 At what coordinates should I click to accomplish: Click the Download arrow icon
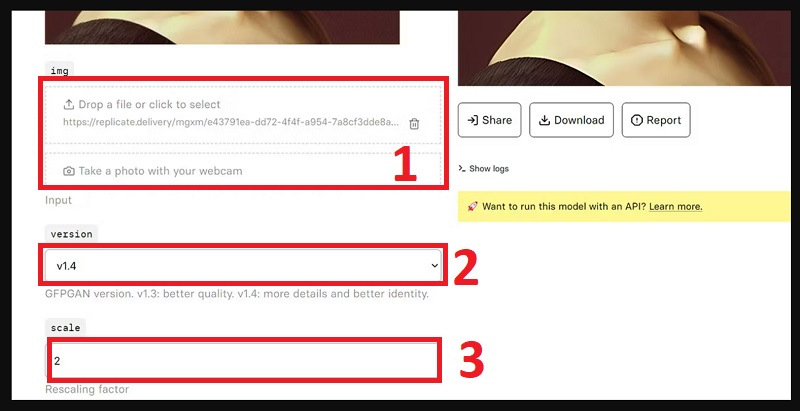[545, 120]
